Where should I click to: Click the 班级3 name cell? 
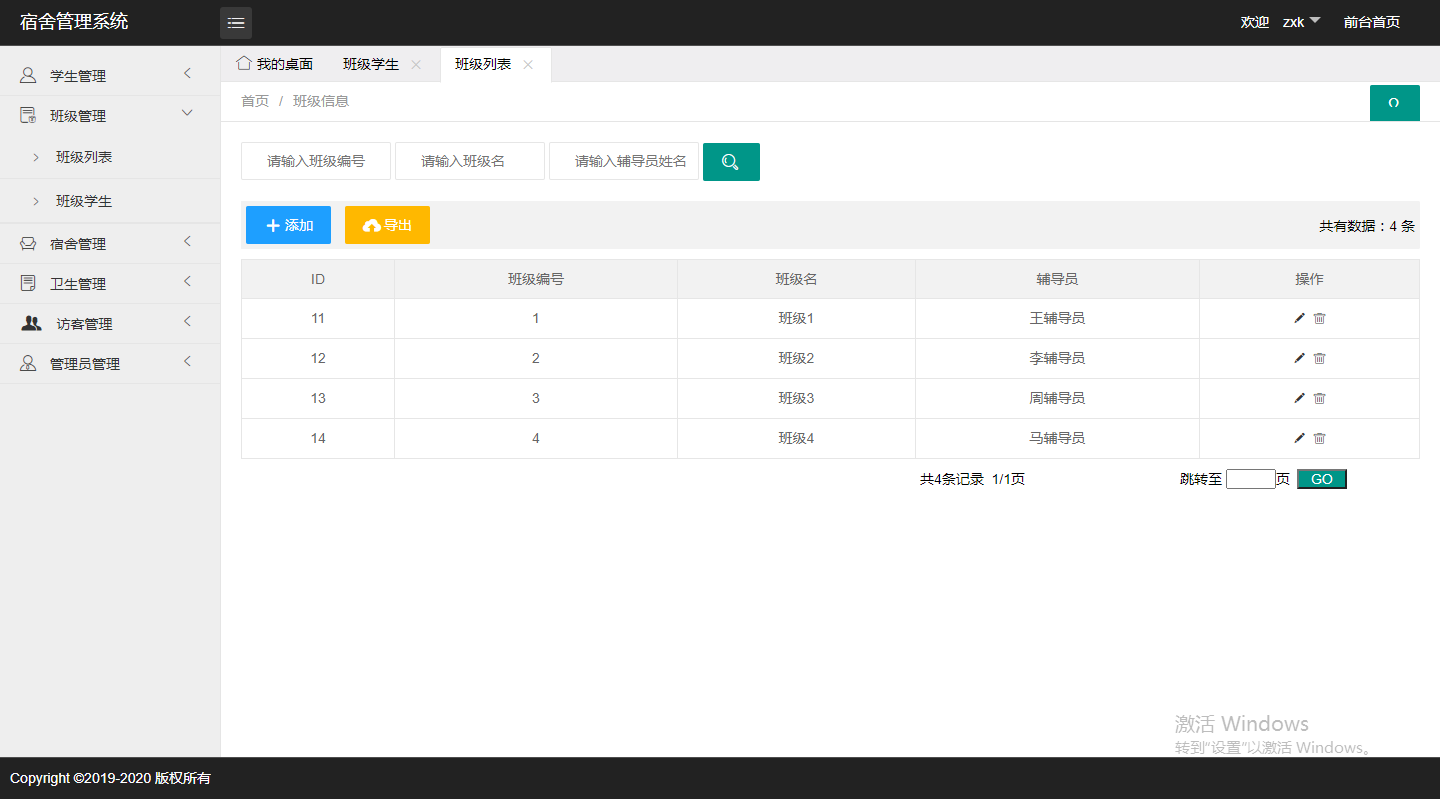[x=796, y=398]
